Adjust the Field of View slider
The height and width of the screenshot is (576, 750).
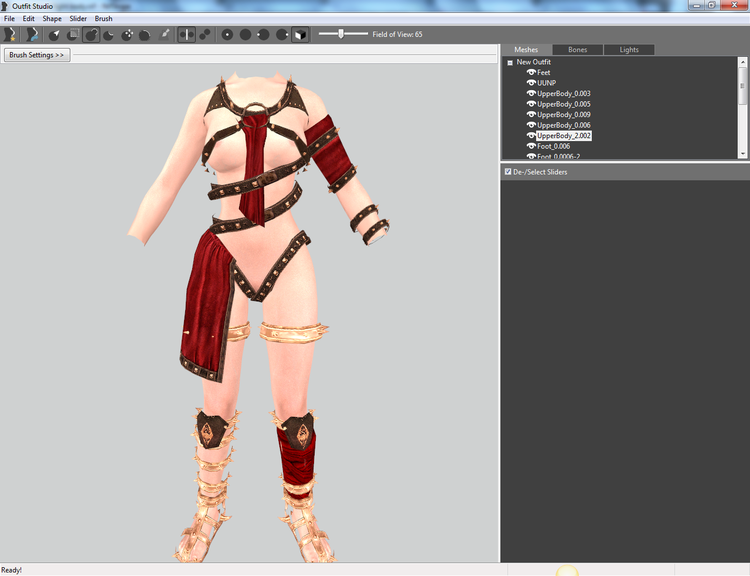pos(343,34)
